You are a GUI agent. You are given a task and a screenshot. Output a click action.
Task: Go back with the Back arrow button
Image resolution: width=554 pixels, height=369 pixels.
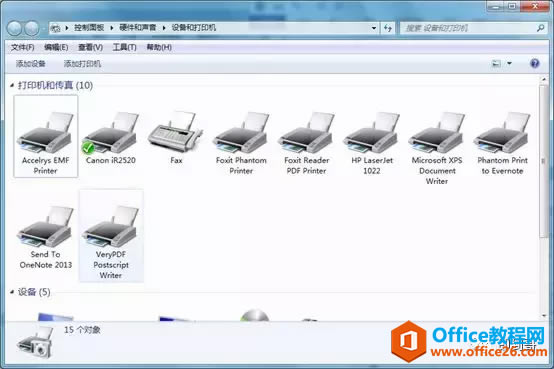pyautogui.click(x=14, y=28)
